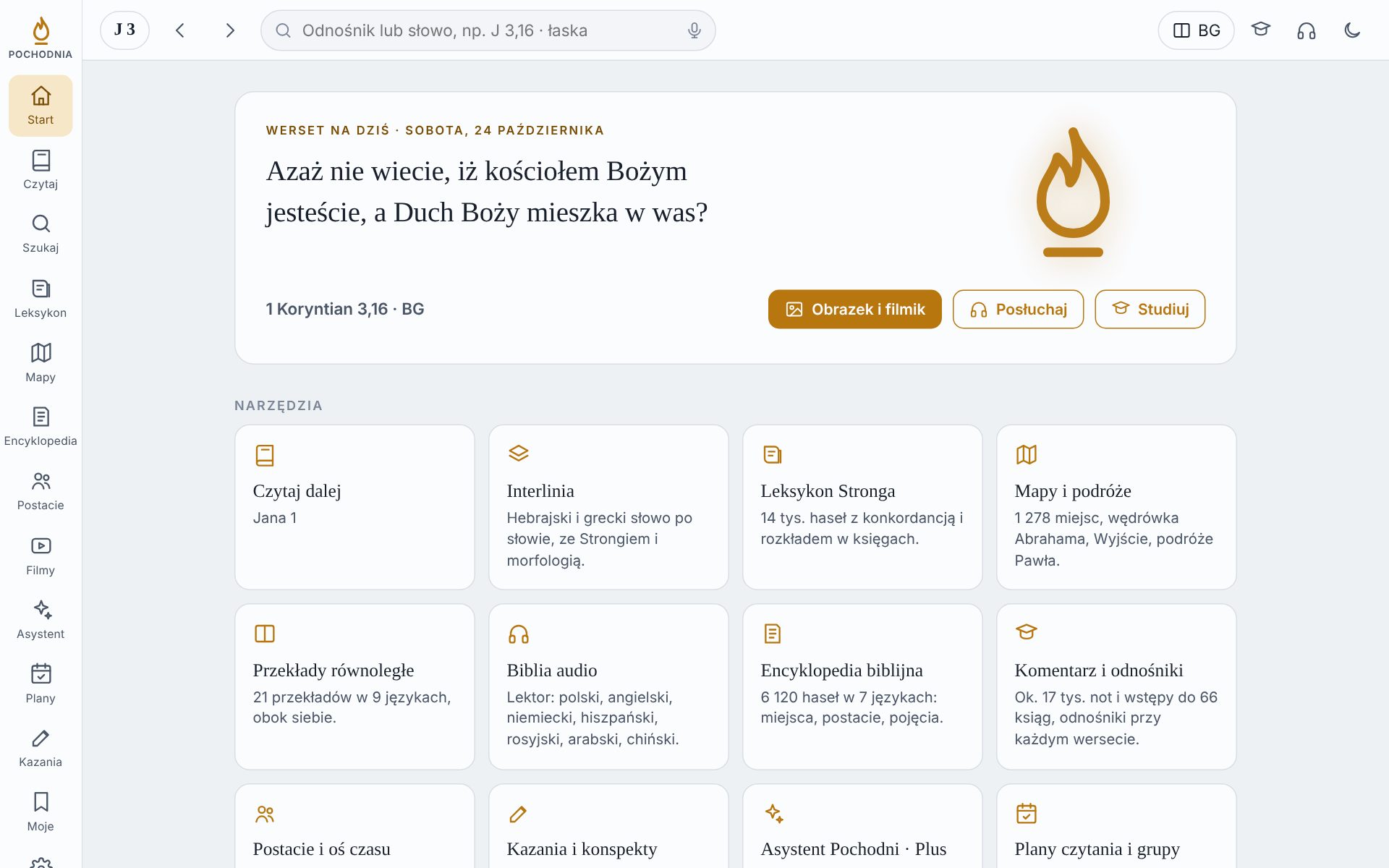Open audio via top headphones icon
Screen dimensions: 1389x868
(1307, 30)
